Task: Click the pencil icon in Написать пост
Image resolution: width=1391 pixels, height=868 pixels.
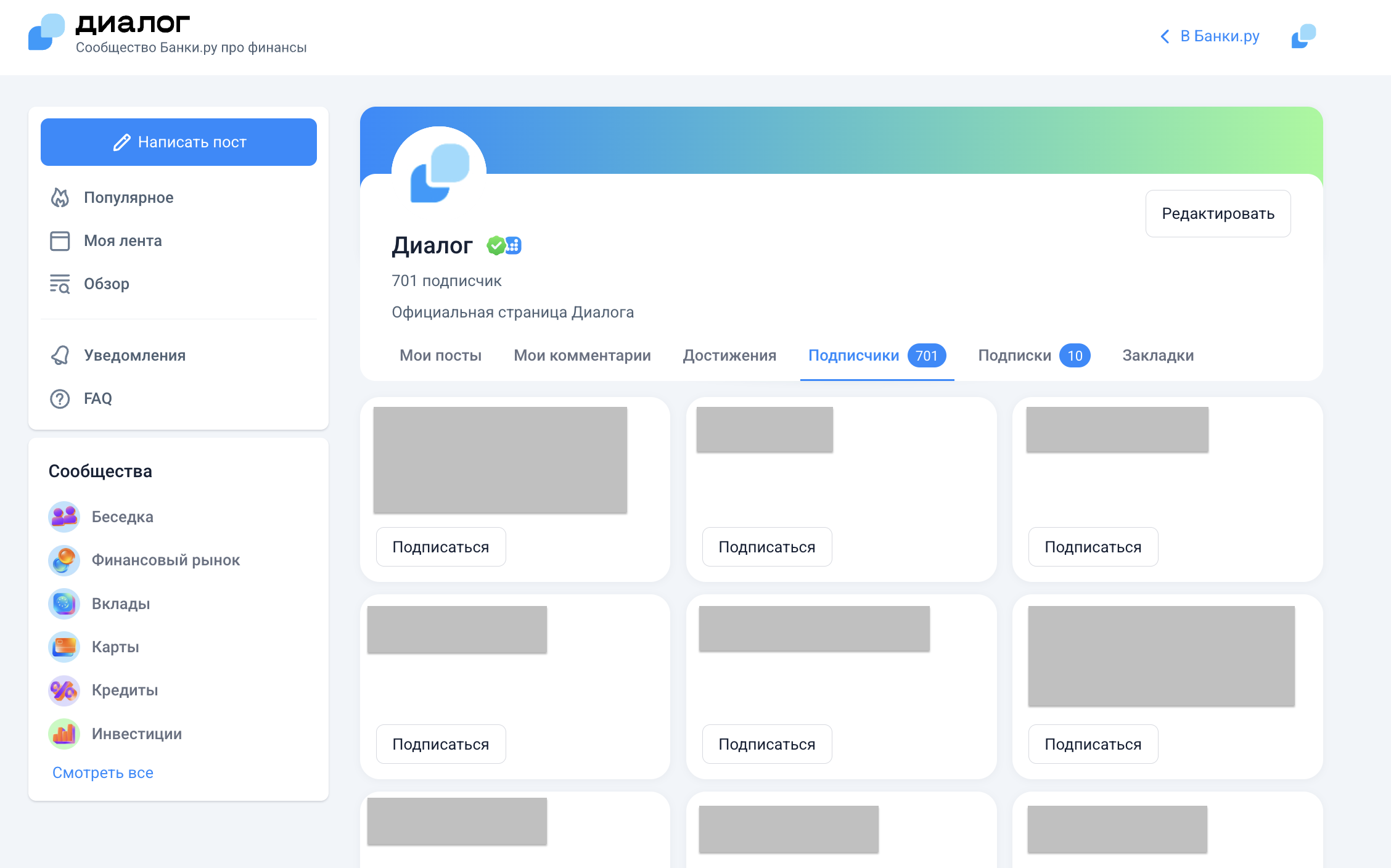Action: pos(122,142)
